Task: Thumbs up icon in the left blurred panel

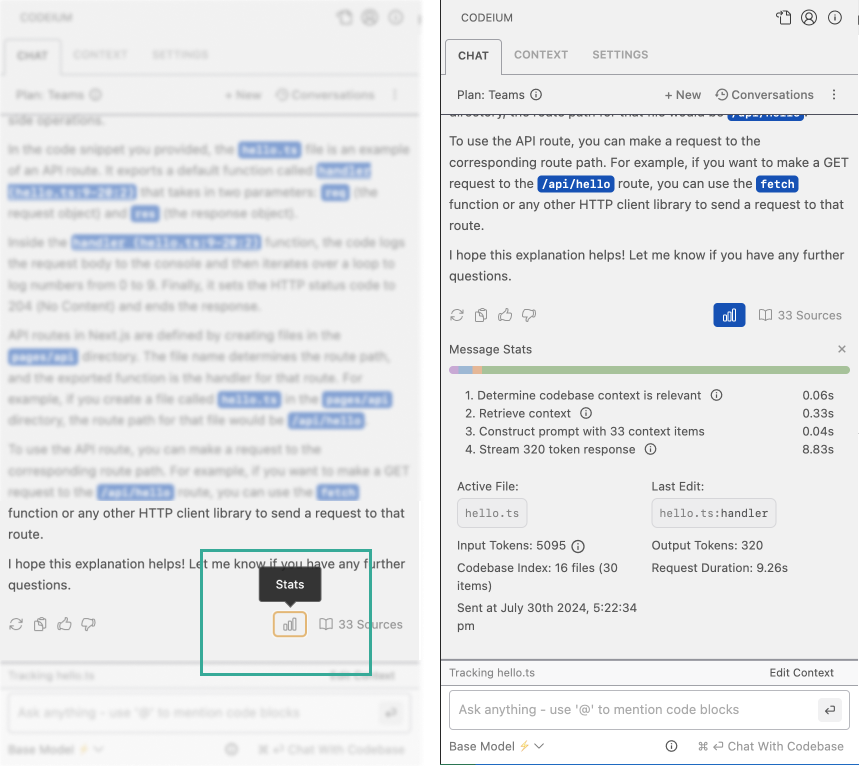Action: (64, 624)
